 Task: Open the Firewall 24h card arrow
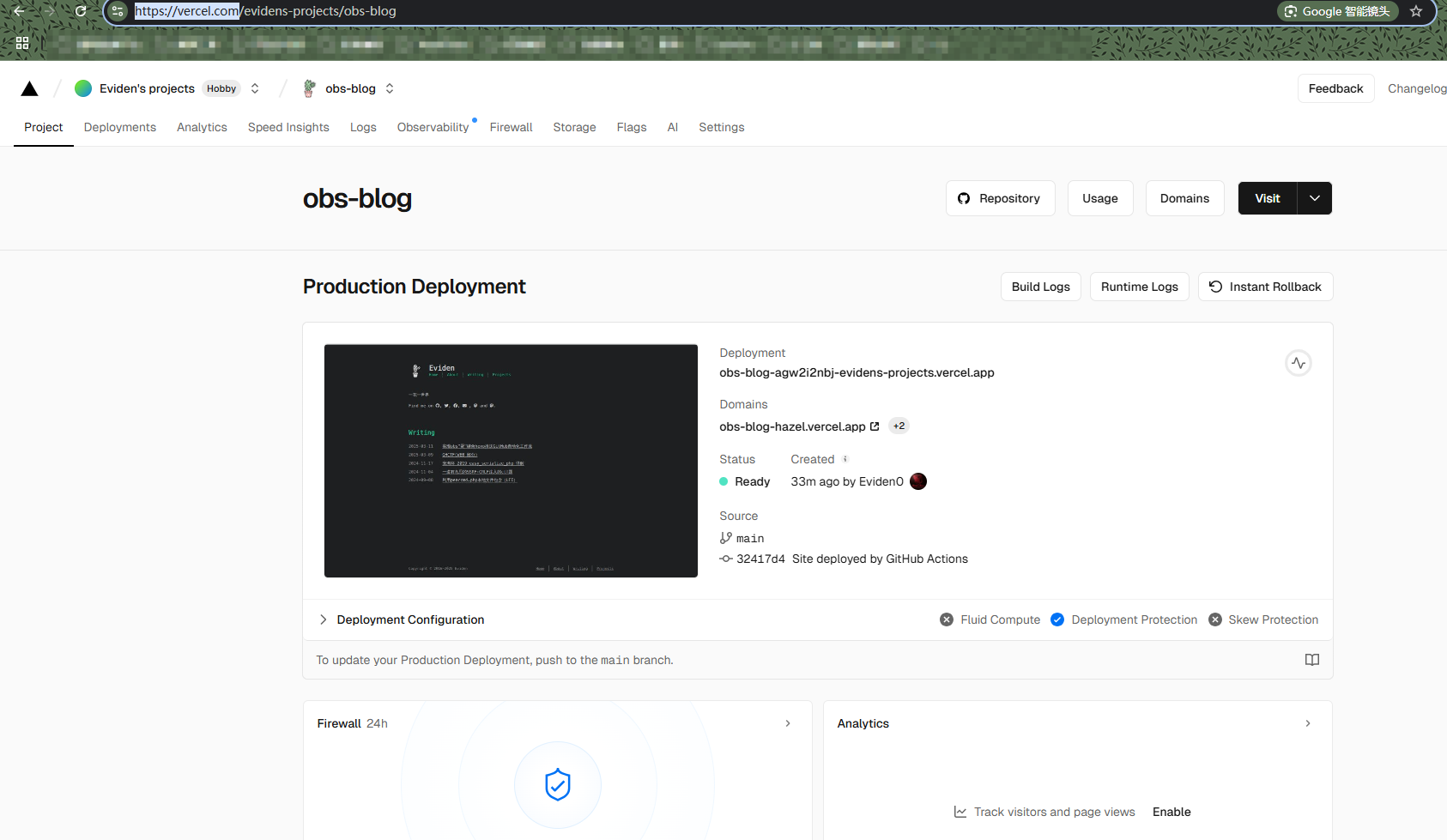click(788, 723)
